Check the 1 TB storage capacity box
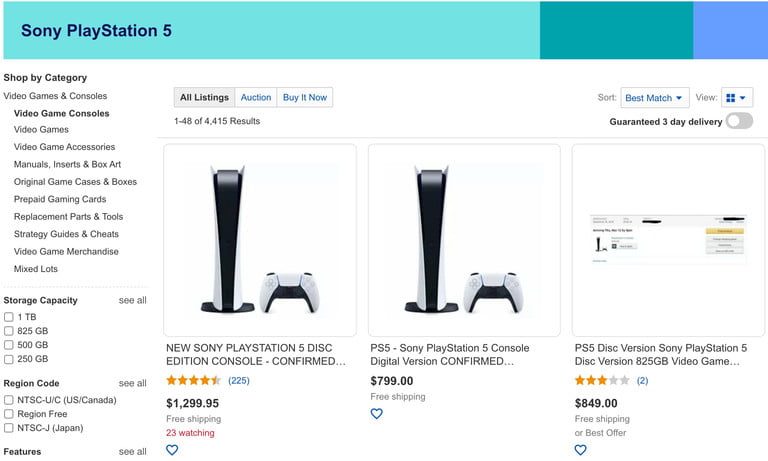 coord(9,317)
